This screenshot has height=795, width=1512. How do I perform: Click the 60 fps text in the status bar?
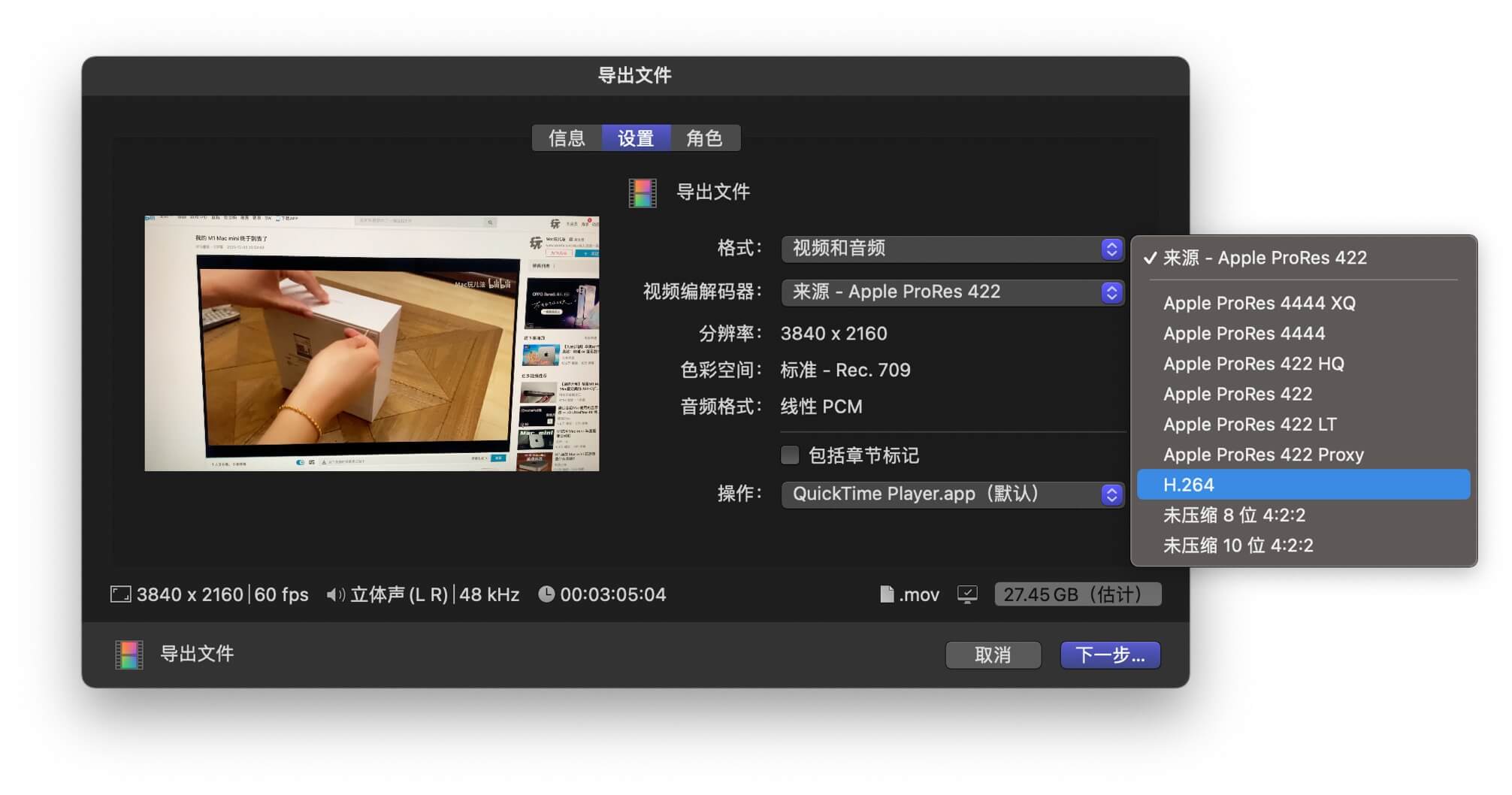click(281, 595)
